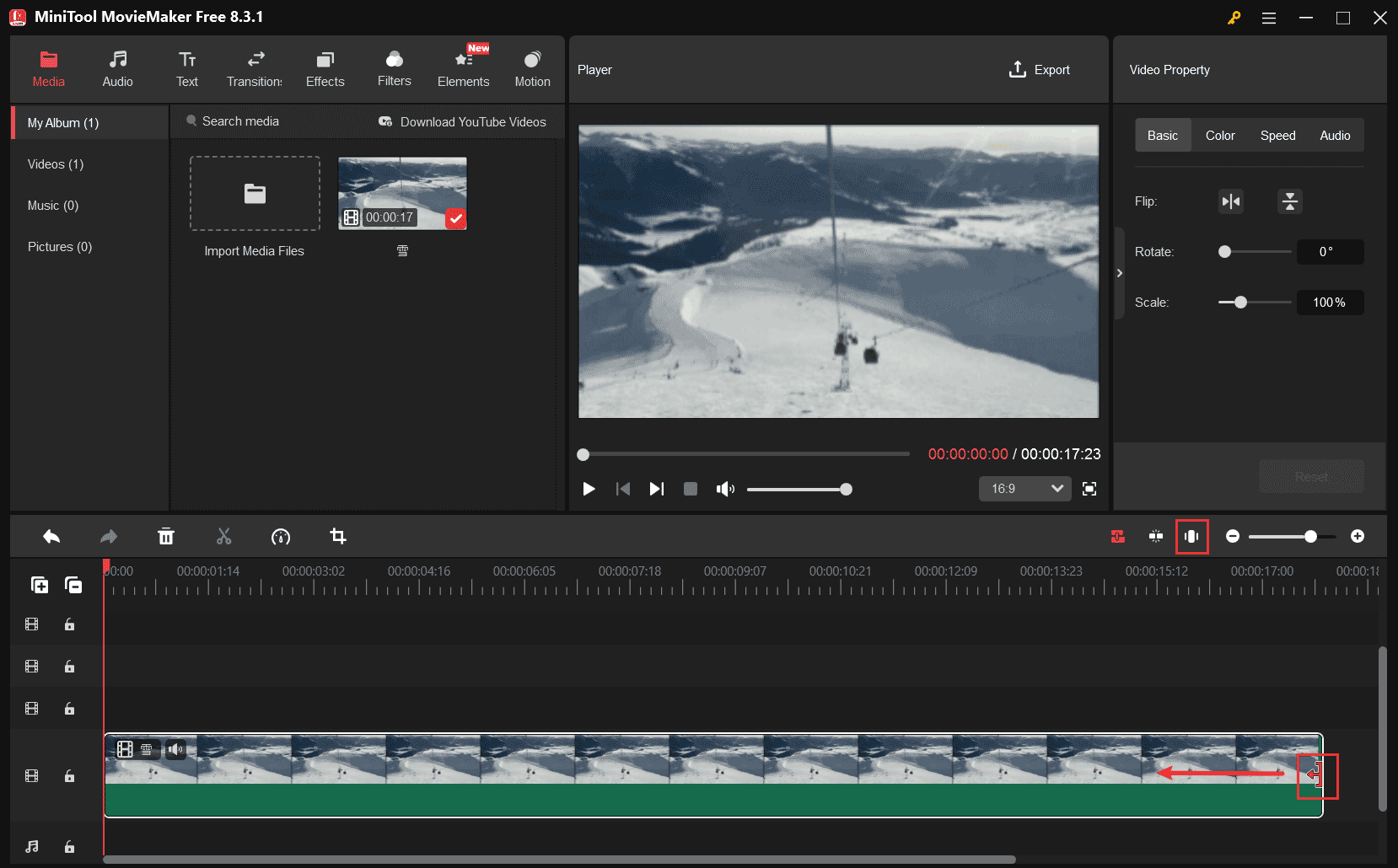Mute the video clip's audio in timeline
This screenshot has width=1398, height=868.
coord(176,749)
